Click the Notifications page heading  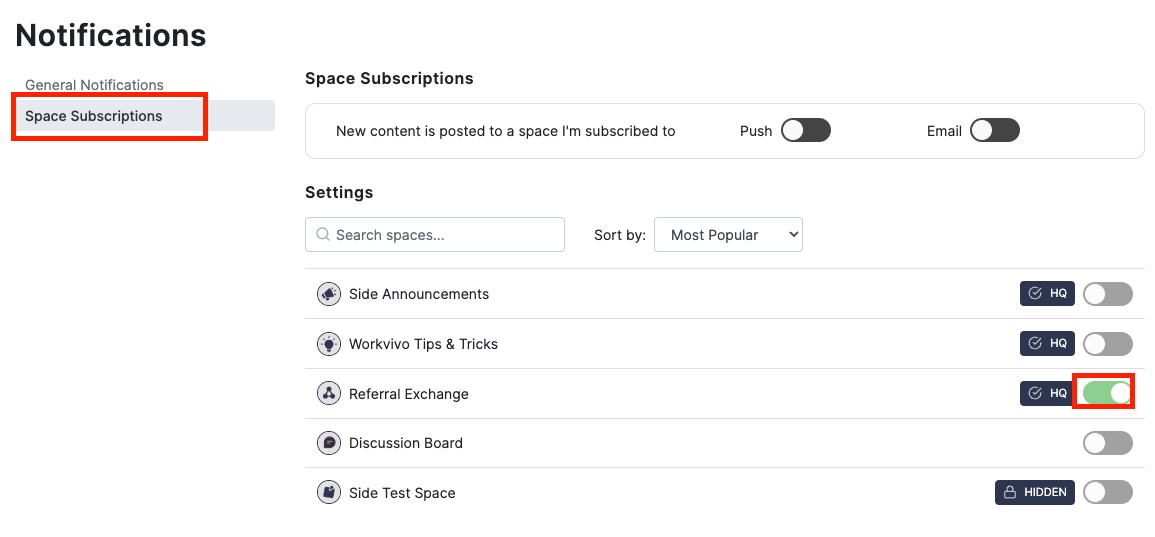coord(110,35)
